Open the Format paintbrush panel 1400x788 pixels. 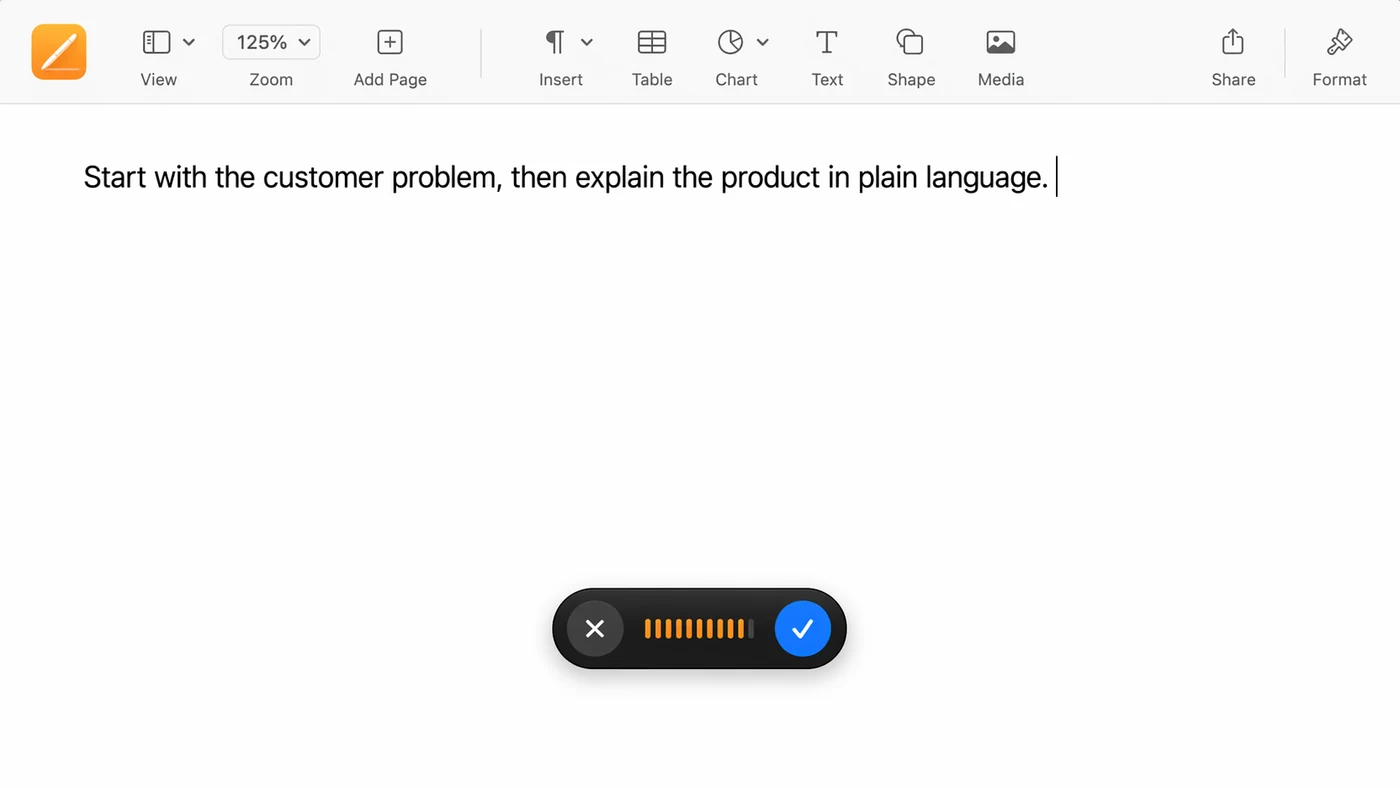tap(1338, 42)
